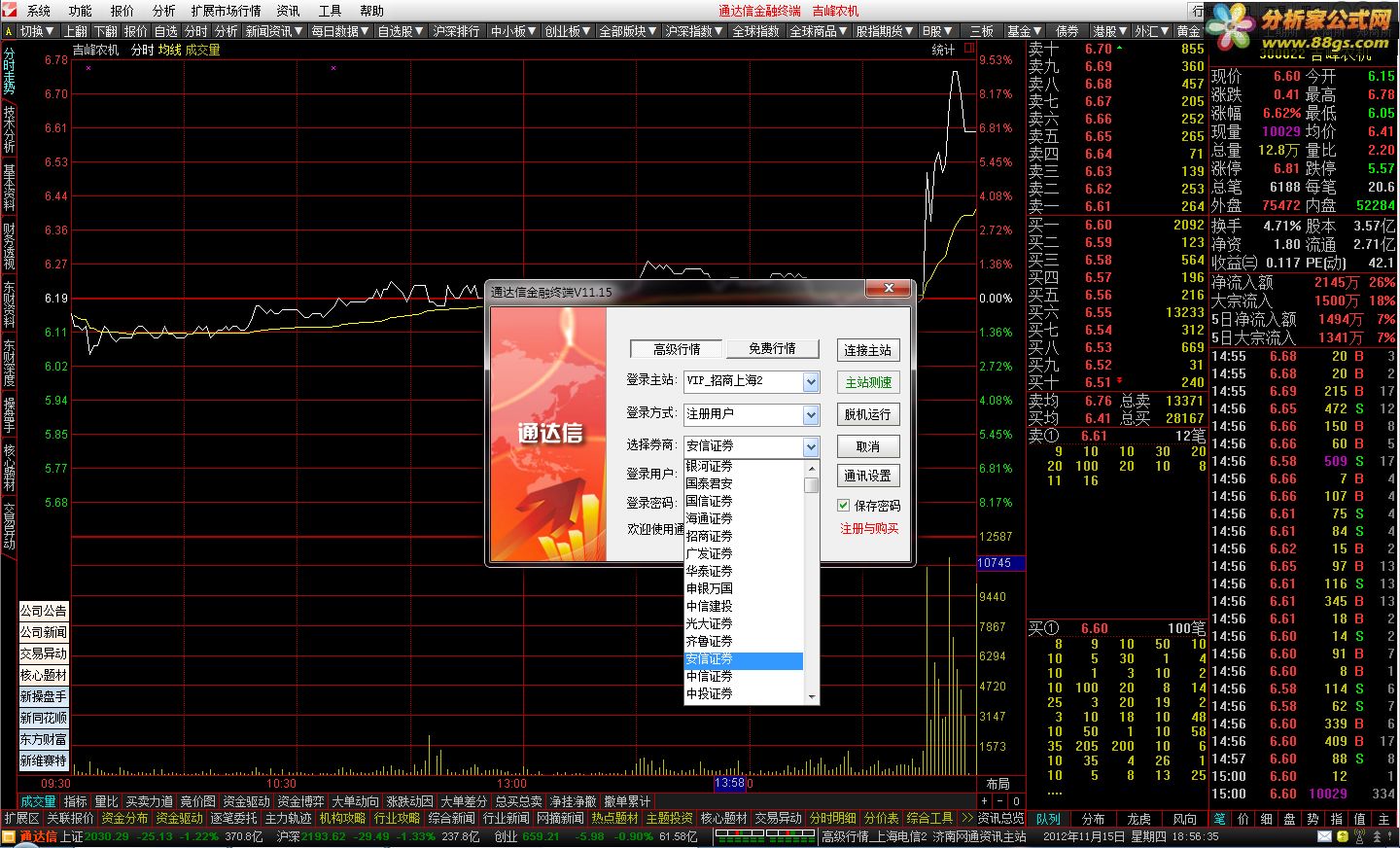Open the 全部版块 toolbar dropdown

(x=628, y=31)
